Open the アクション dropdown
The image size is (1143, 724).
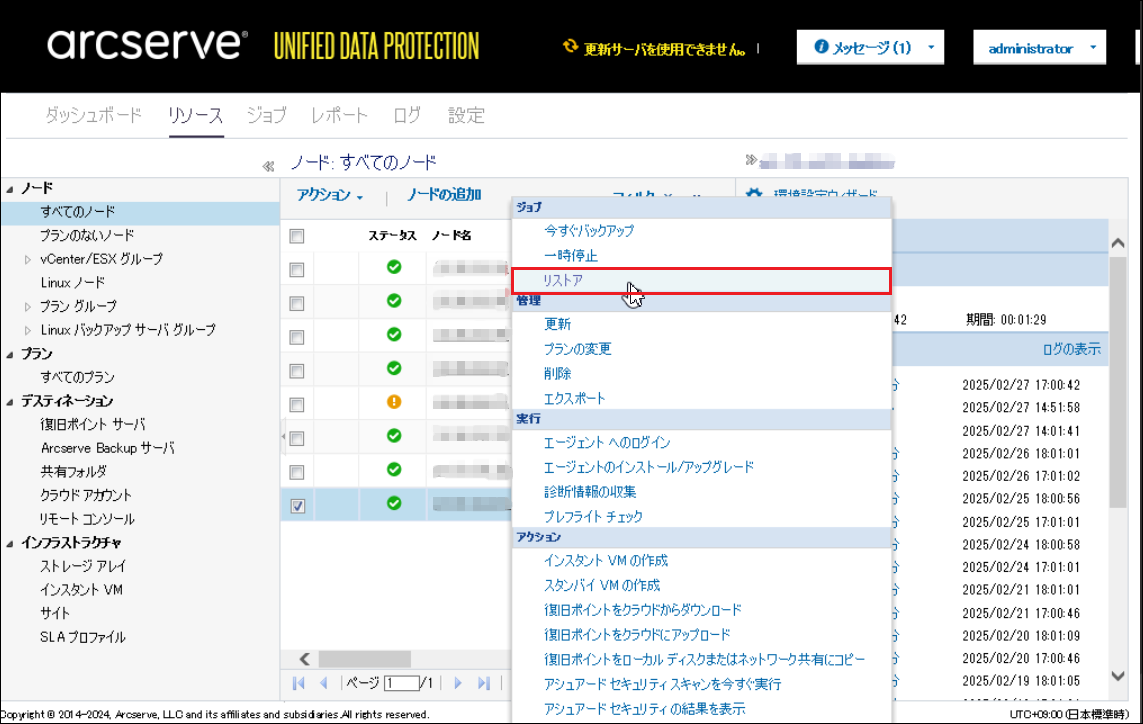coord(329,195)
